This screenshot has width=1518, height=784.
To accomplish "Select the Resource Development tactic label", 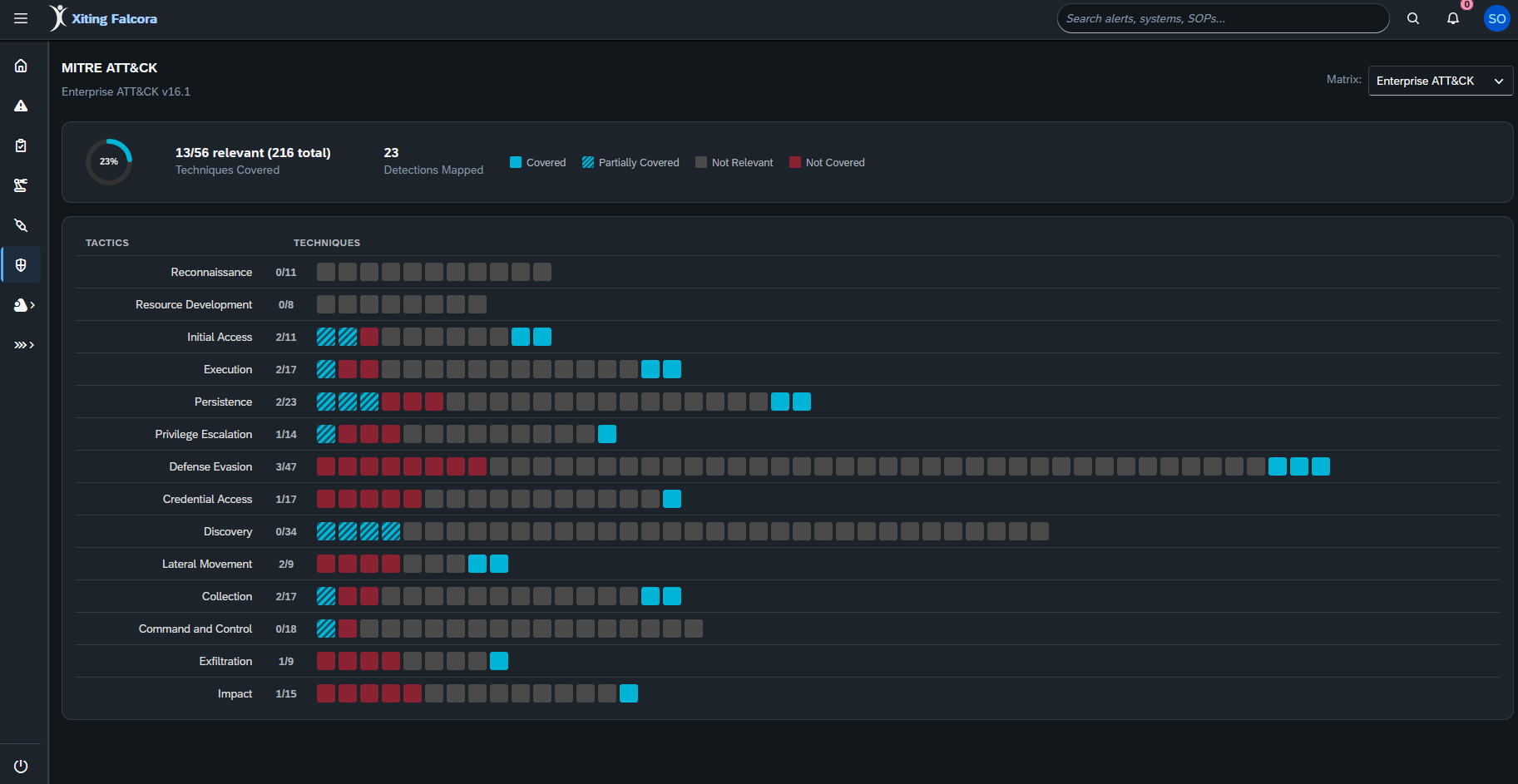I will tap(194, 304).
